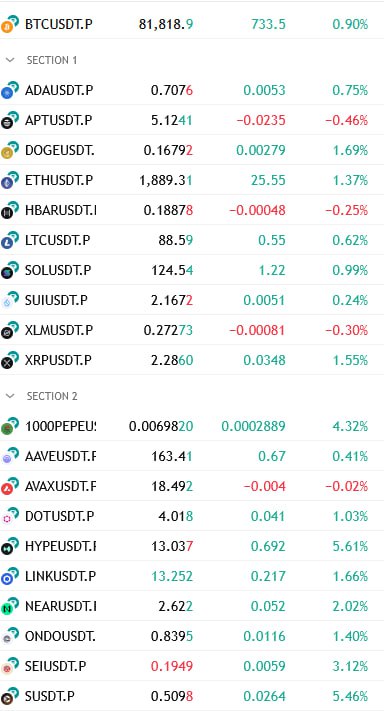The image size is (384, 711).
Task: Click the SECTION 2 header label
Action: (x=52, y=396)
